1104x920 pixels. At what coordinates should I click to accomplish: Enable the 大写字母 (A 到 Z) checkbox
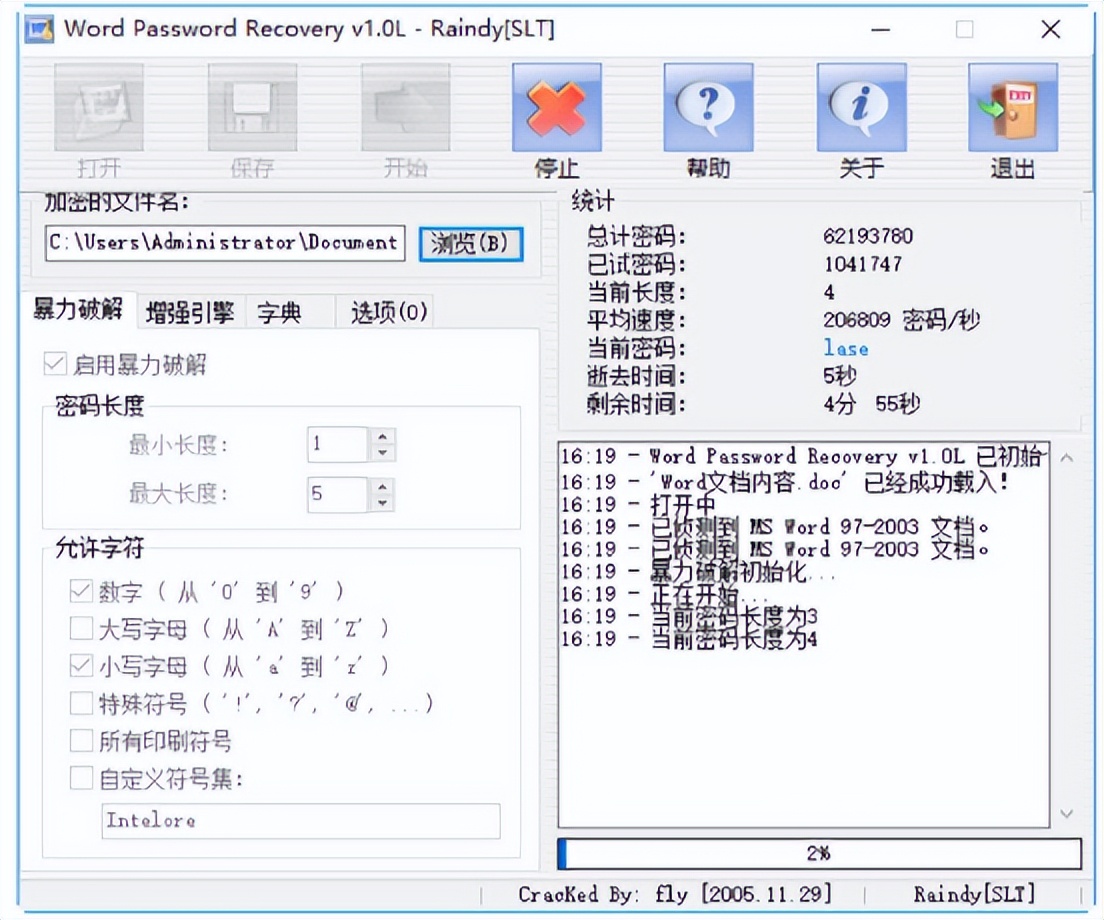tap(82, 628)
